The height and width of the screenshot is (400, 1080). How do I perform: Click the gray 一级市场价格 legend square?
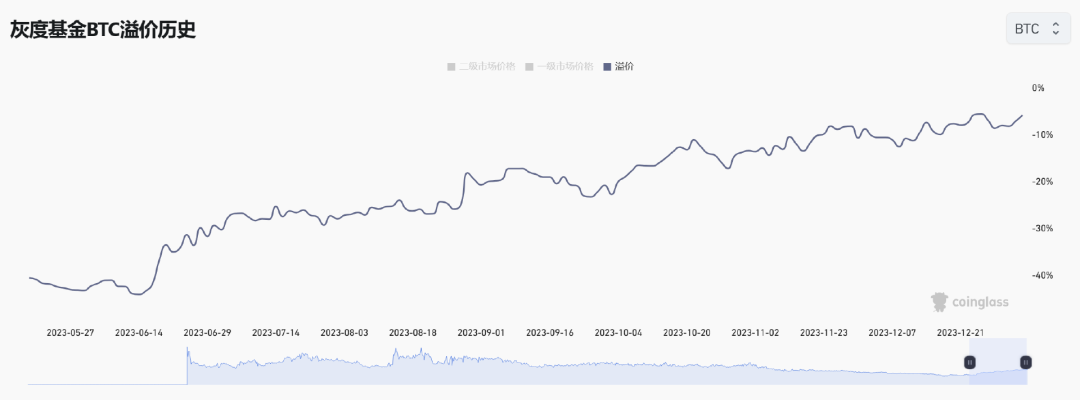coord(530,66)
